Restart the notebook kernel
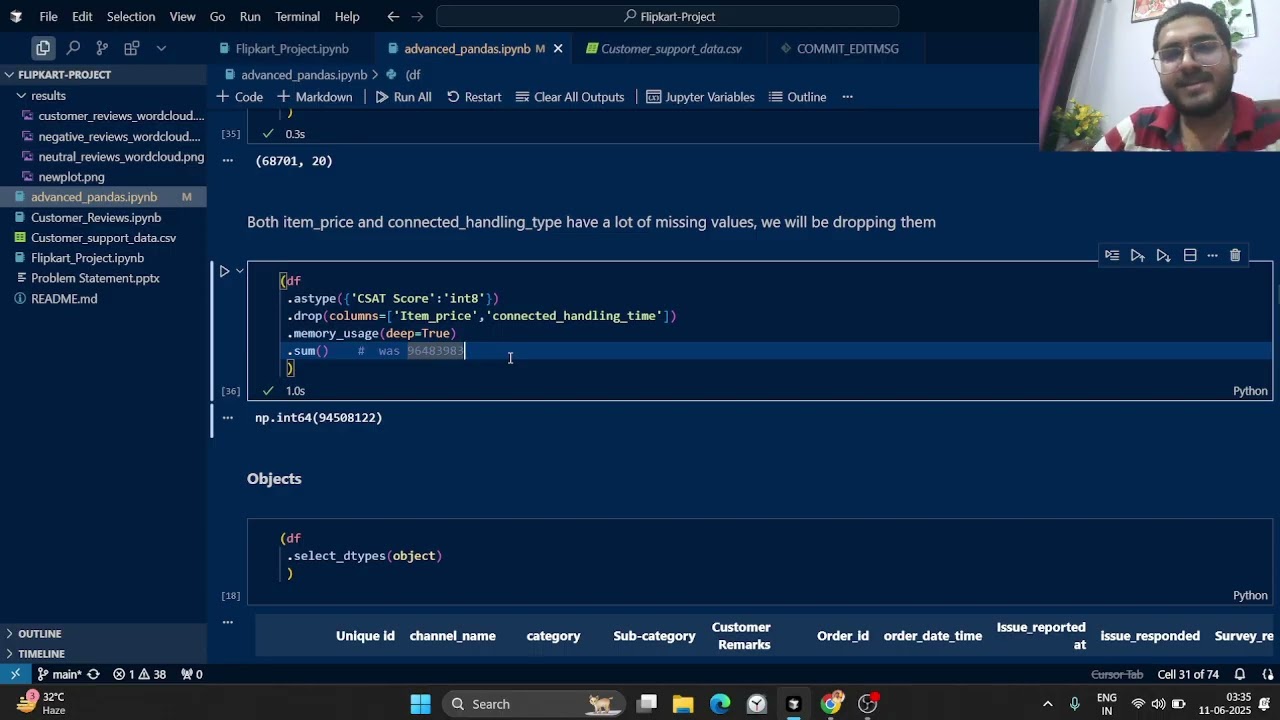The width and height of the screenshot is (1280, 720). 474,97
